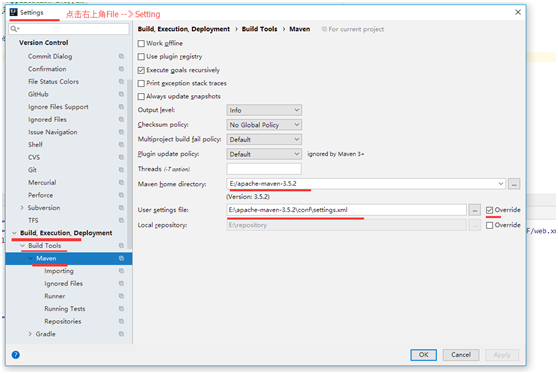This screenshot has width=558, height=374.
Task: Click Cancel button
Action: click(461, 355)
